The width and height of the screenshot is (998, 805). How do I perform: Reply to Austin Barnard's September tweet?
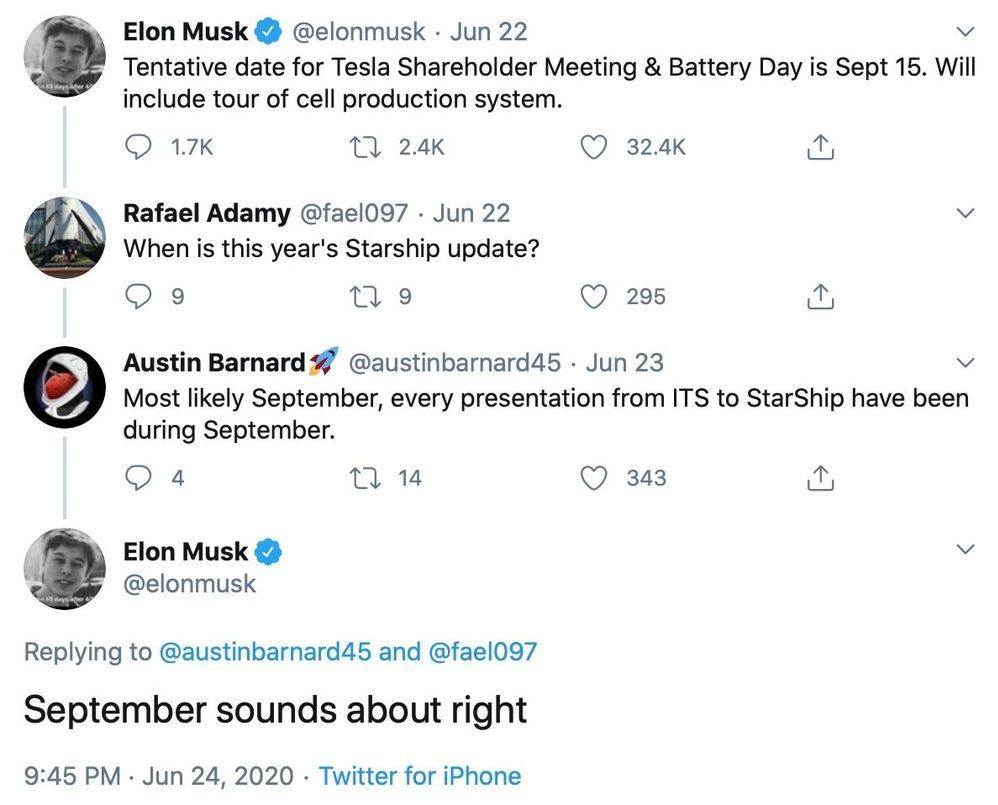137,478
